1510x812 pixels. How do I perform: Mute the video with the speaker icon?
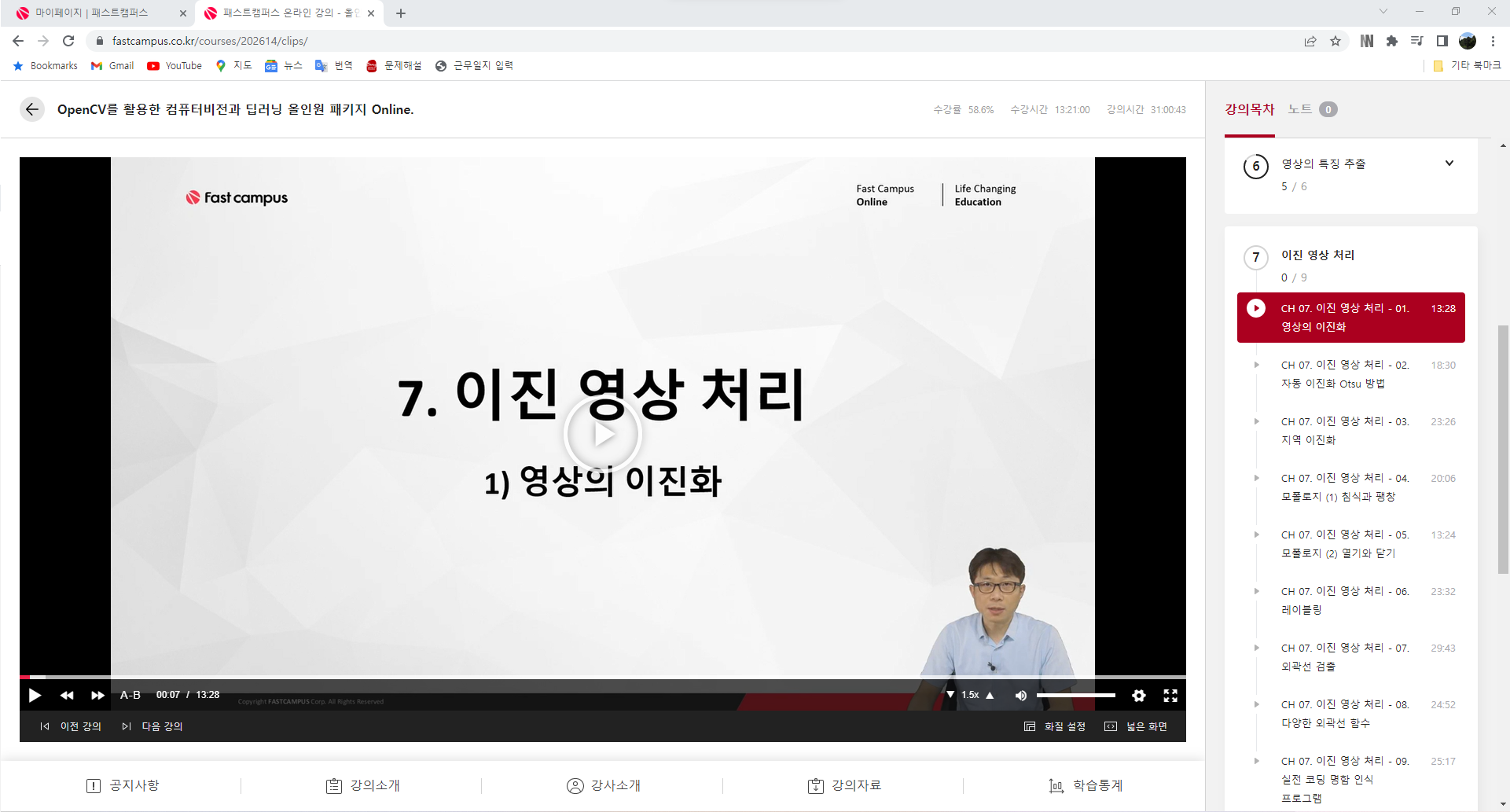coord(1020,695)
